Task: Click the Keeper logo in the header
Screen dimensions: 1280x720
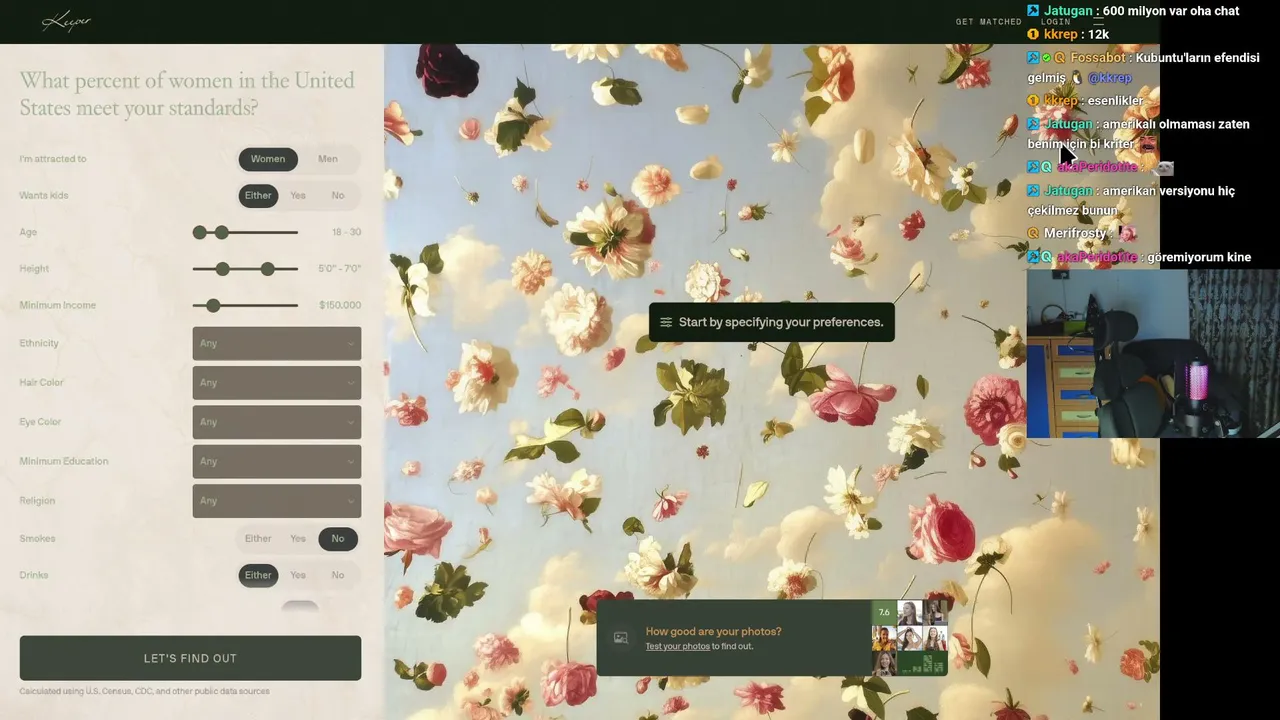Action: 66,21
